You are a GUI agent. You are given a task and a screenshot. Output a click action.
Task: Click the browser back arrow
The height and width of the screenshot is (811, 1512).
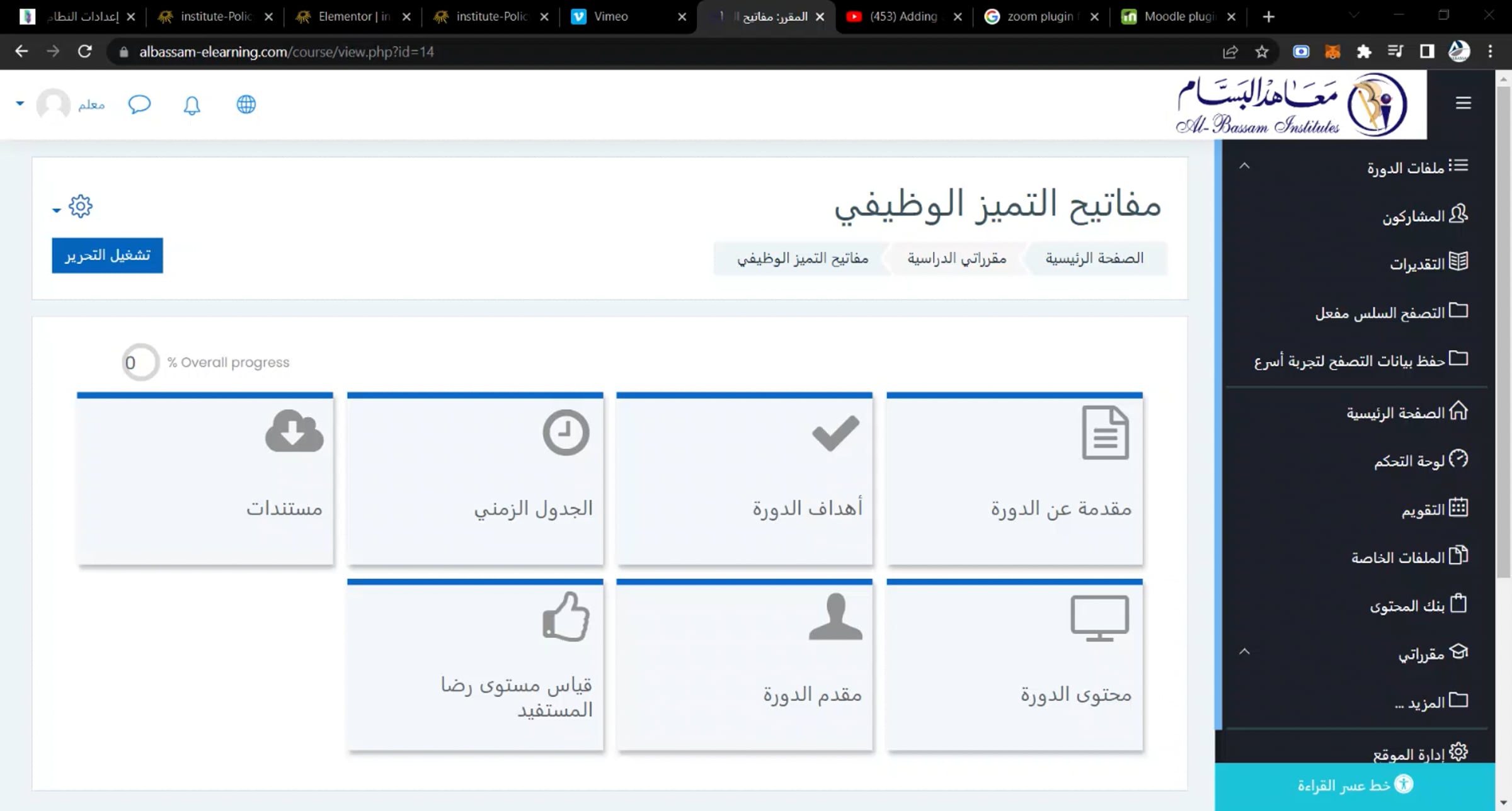[21, 52]
